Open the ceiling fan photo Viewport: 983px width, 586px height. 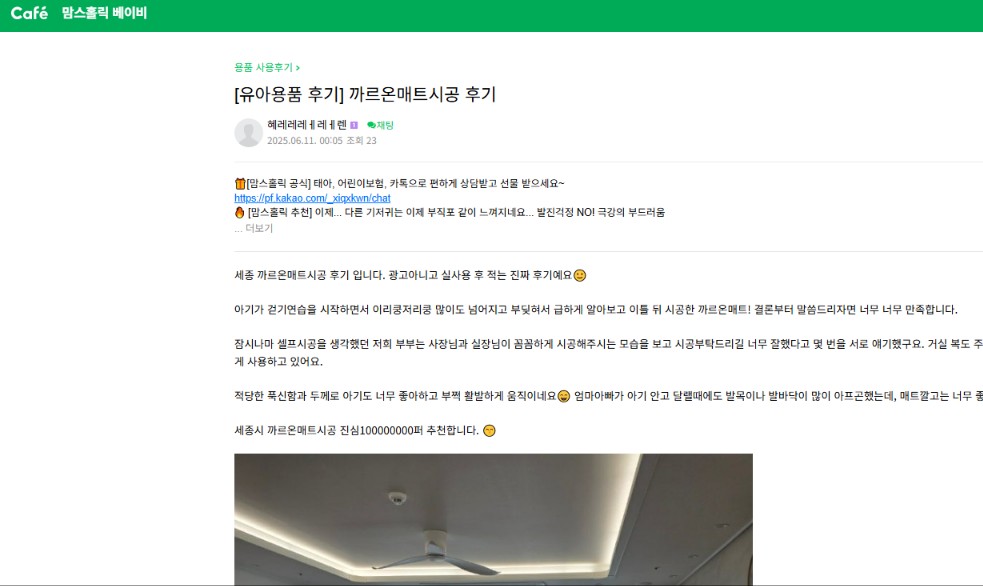(493, 519)
